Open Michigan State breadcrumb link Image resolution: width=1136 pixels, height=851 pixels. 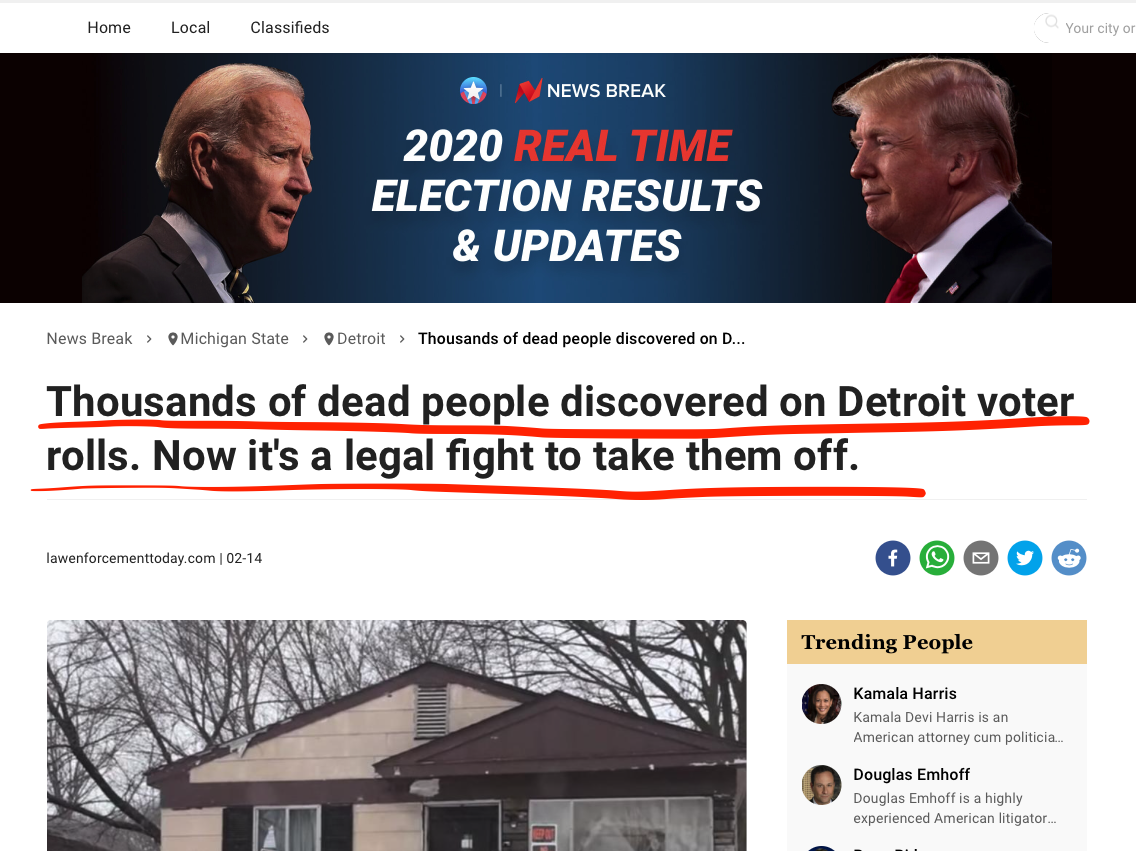tap(228, 339)
